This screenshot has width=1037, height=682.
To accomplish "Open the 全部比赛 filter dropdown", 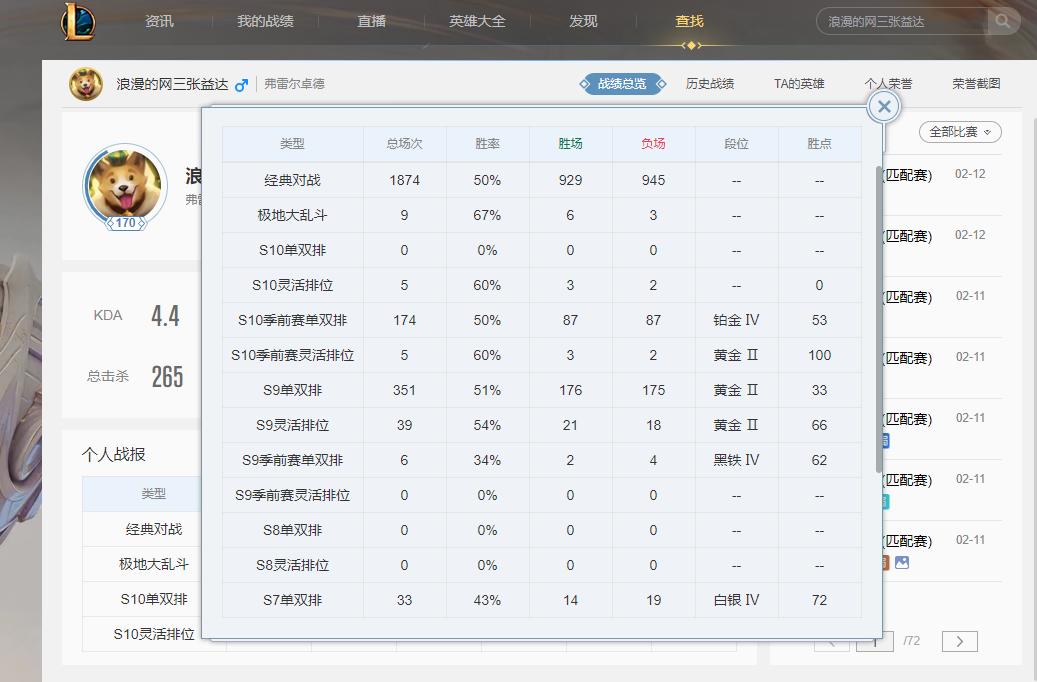I will pos(959,132).
